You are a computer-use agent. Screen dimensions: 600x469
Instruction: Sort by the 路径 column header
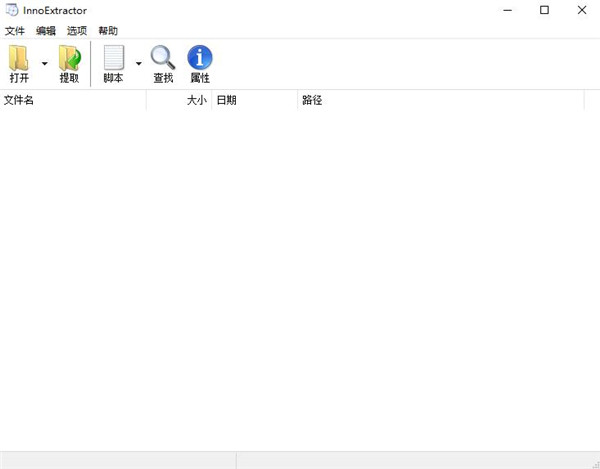(x=441, y=100)
